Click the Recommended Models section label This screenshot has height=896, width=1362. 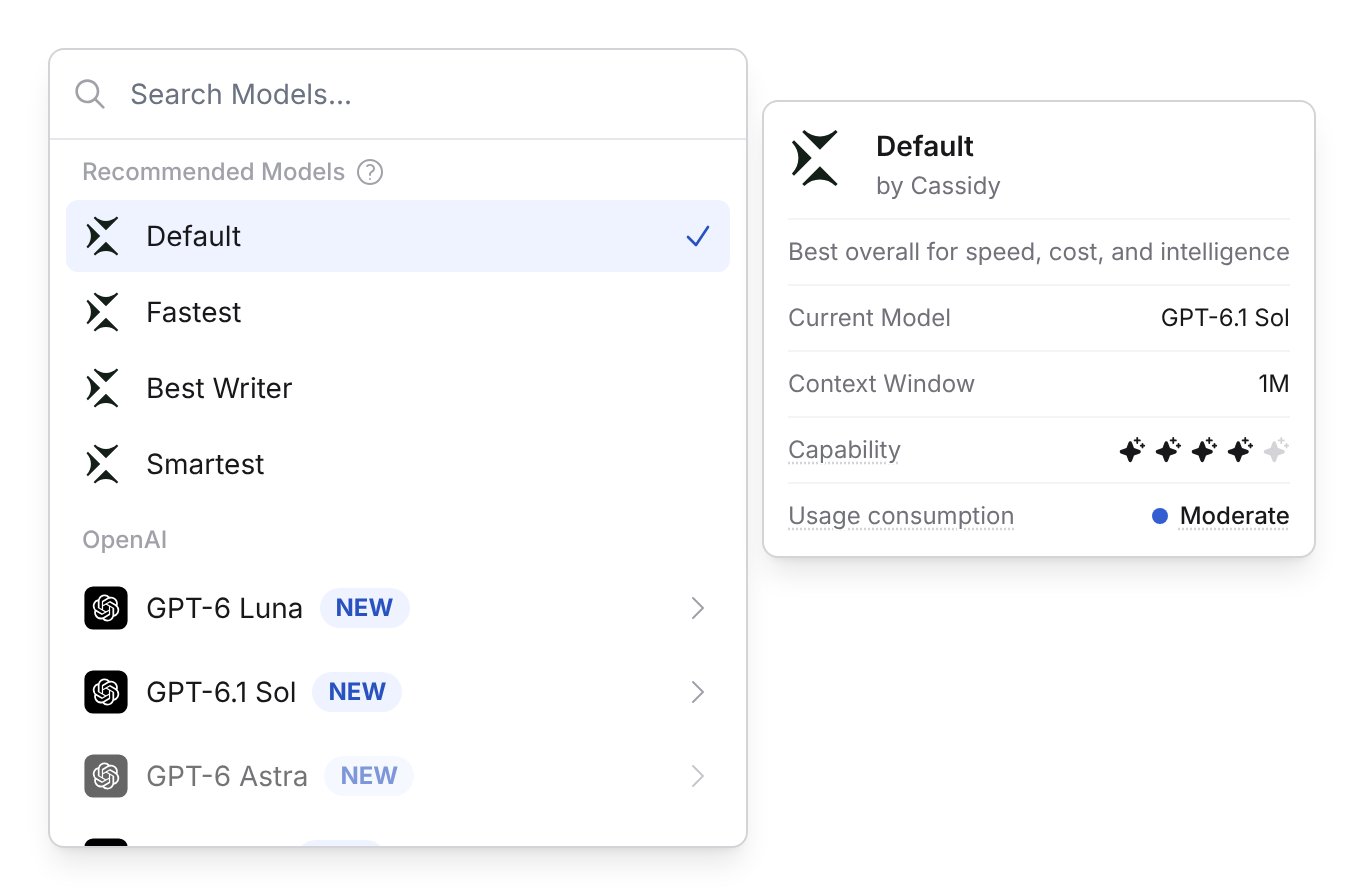(213, 172)
